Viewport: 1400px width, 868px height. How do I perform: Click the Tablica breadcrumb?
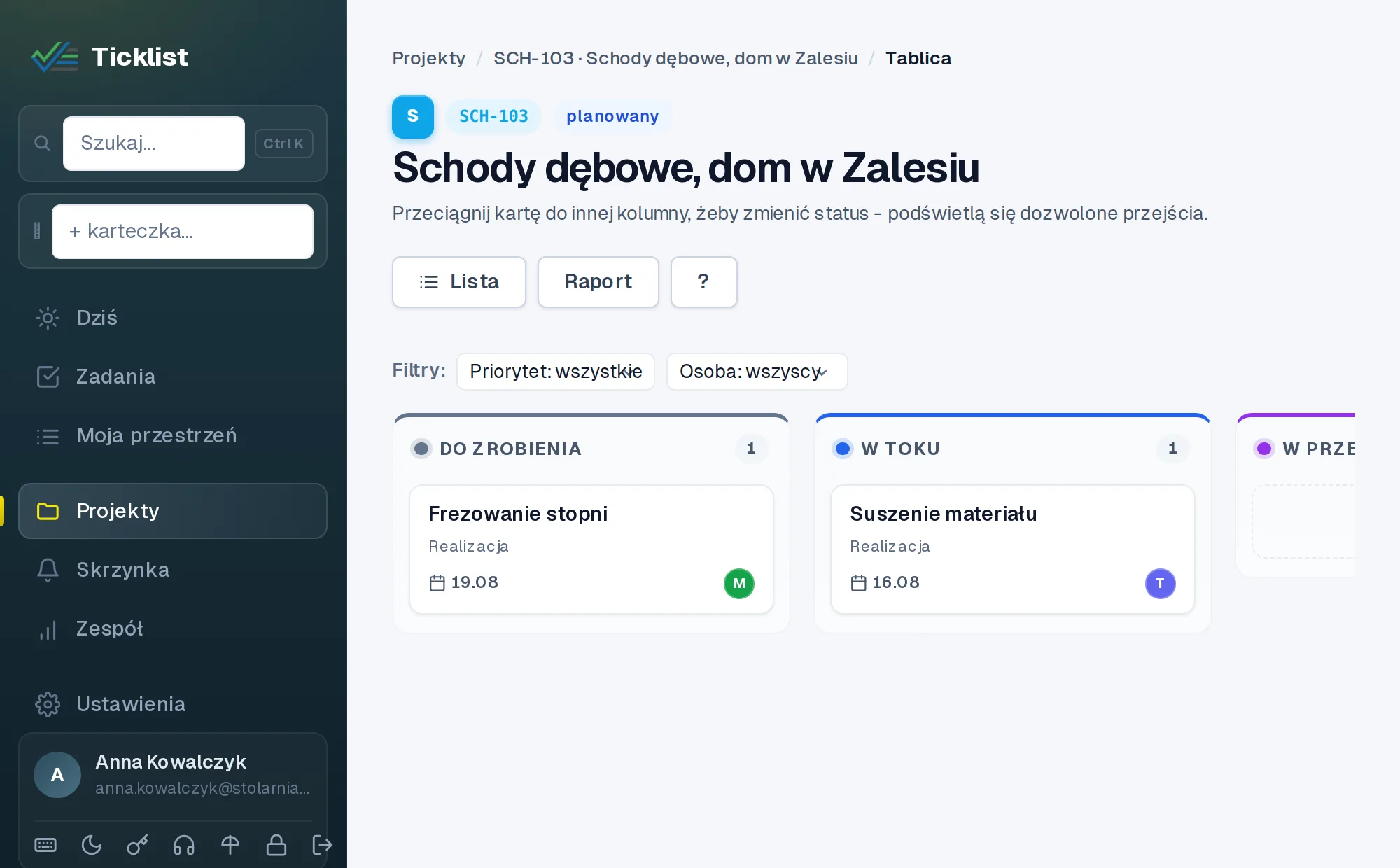point(918,58)
